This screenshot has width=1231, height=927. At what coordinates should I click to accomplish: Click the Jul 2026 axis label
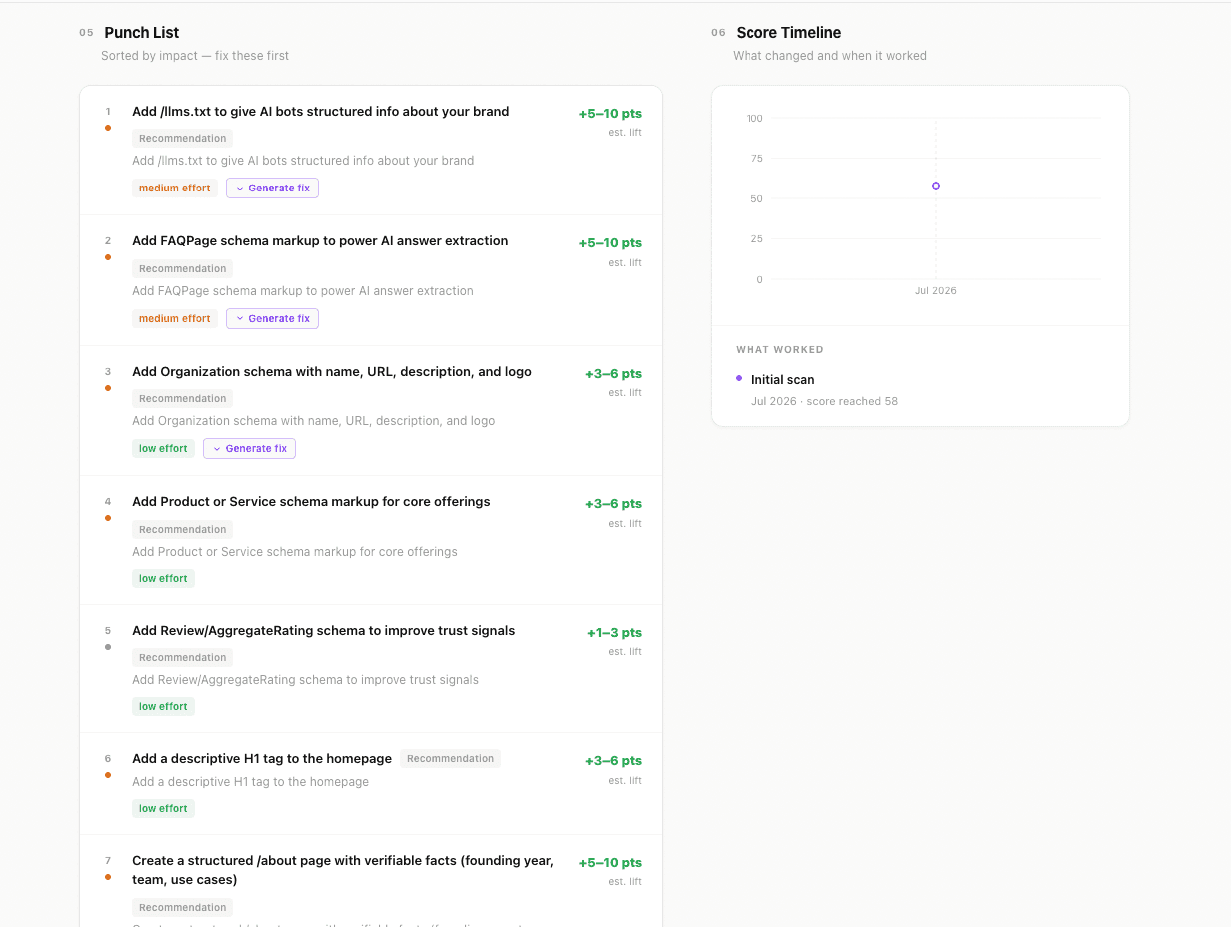click(x=936, y=291)
